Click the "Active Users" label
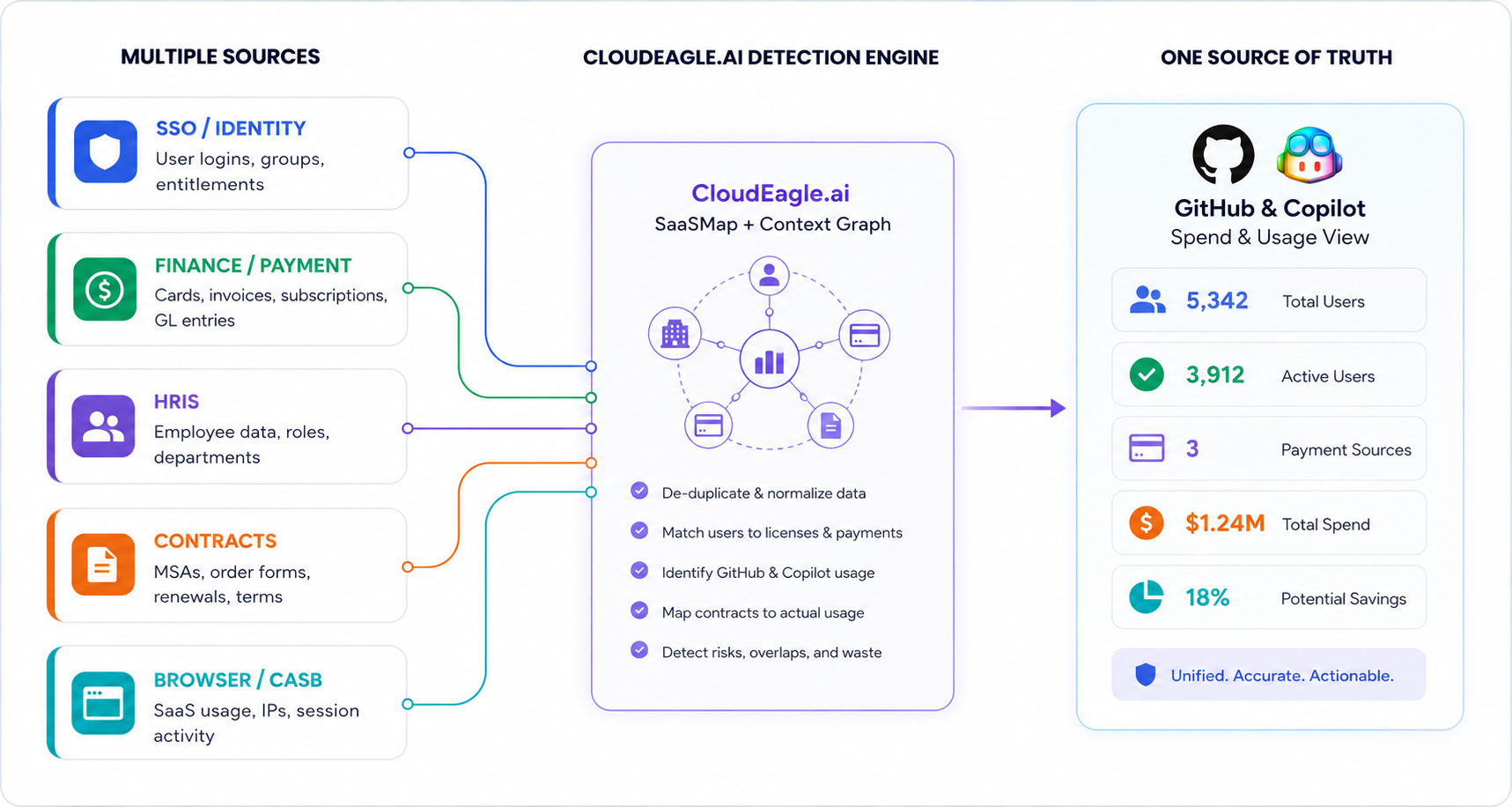The width and height of the screenshot is (1512, 807). 1328,376
